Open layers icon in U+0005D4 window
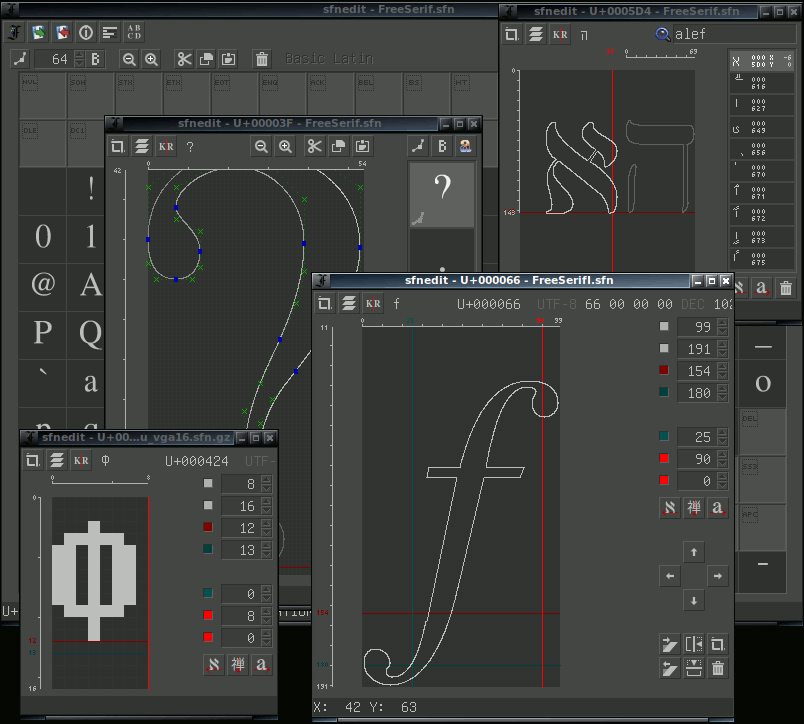The image size is (804, 724). coord(536,34)
